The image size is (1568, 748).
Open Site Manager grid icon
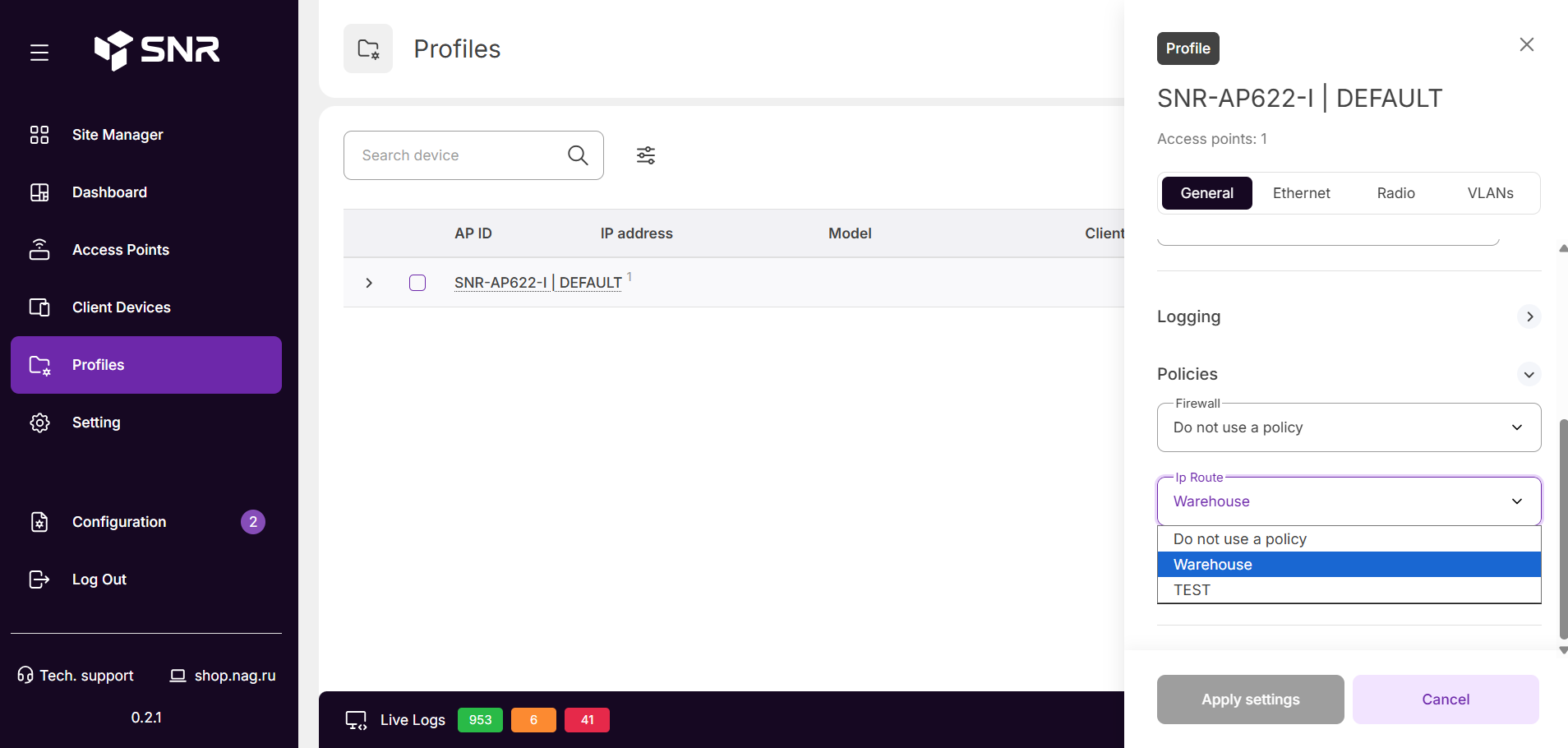(x=39, y=135)
